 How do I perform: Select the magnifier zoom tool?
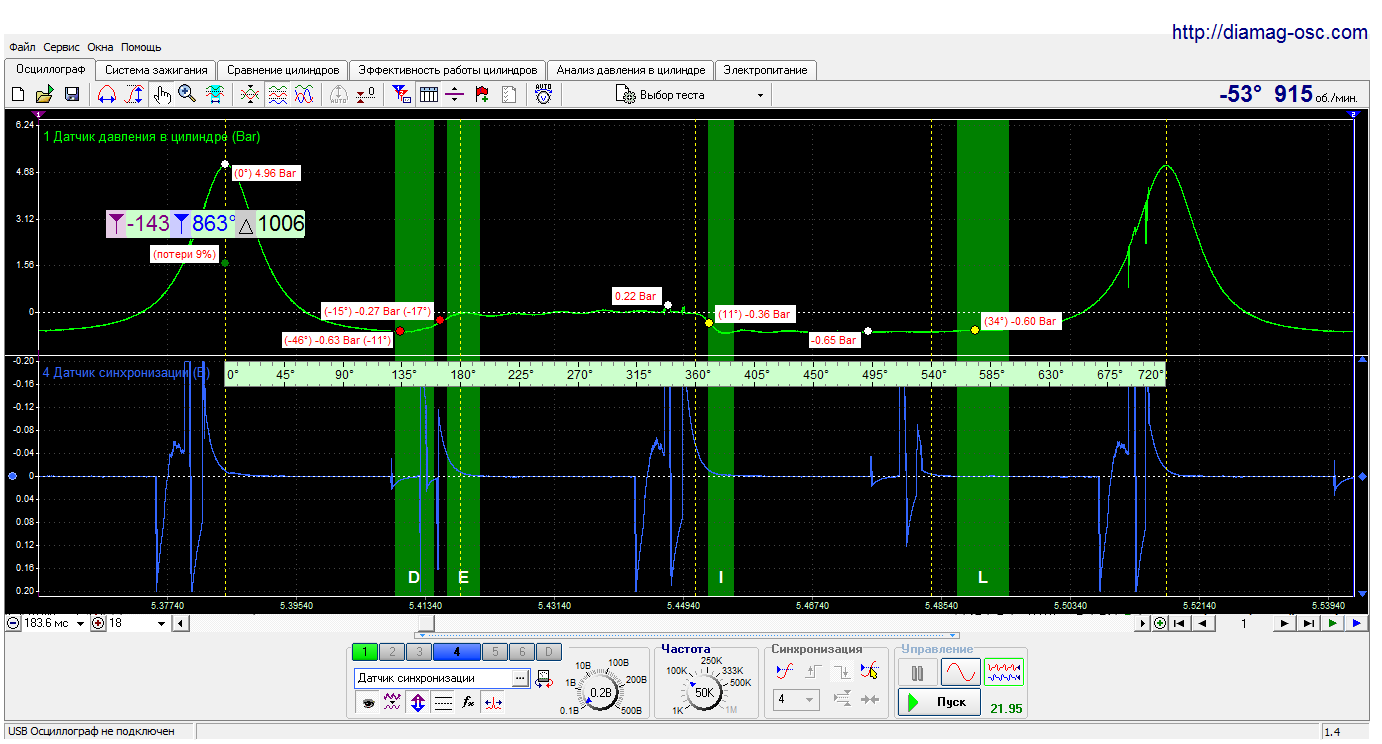coord(187,95)
